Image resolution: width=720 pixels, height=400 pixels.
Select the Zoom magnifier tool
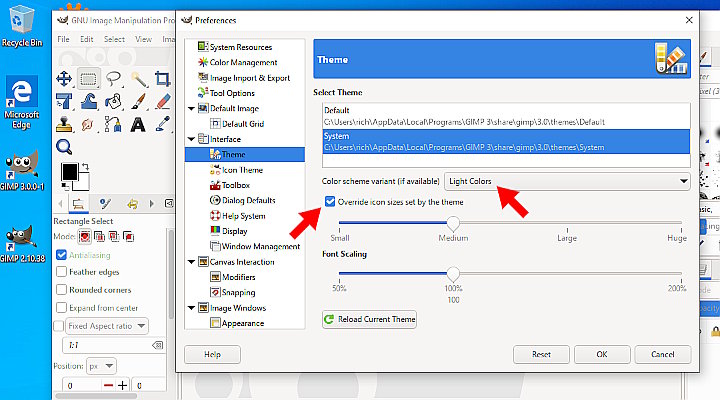64,147
